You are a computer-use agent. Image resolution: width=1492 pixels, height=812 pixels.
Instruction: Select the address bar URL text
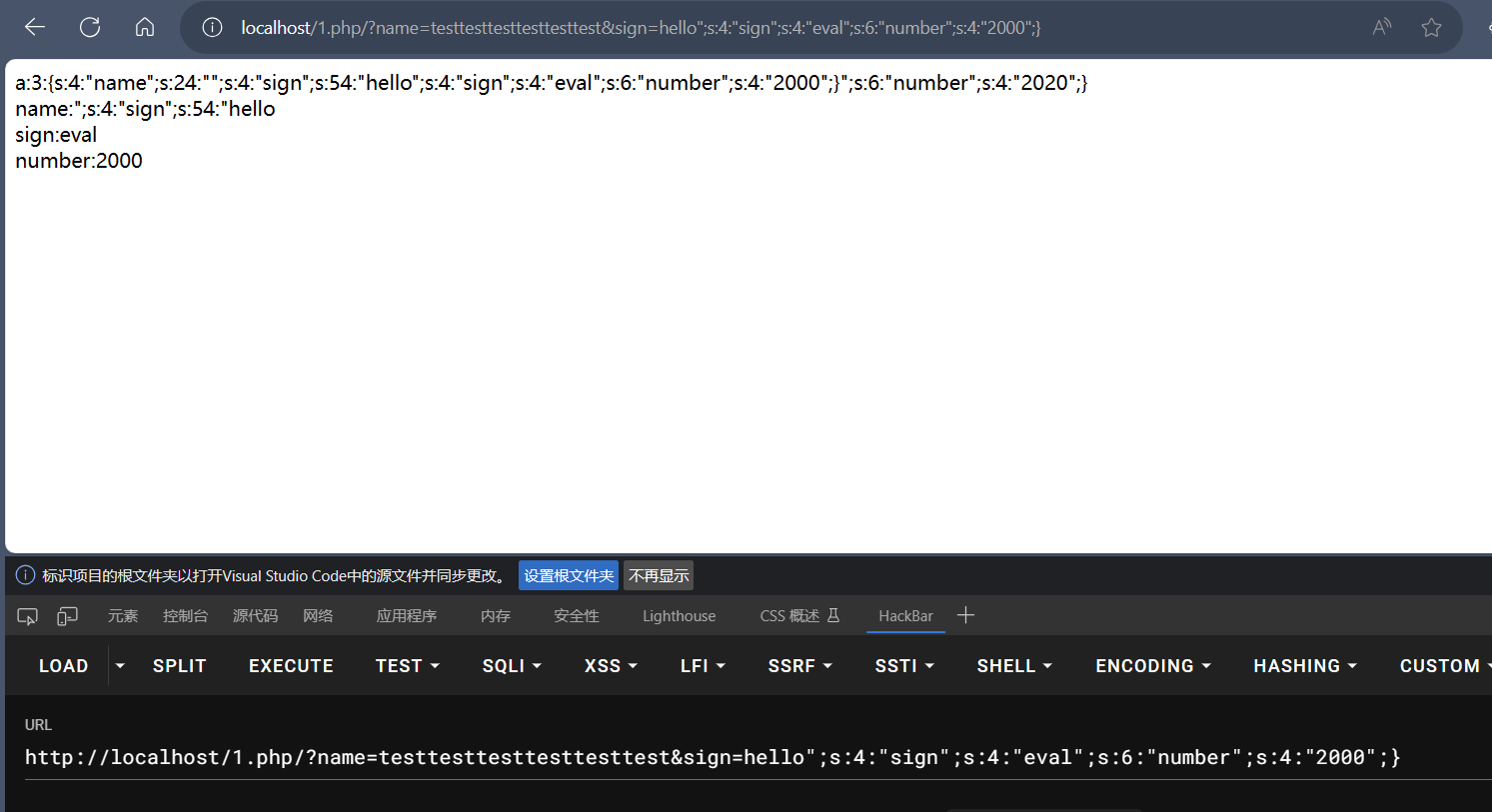coord(641,28)
